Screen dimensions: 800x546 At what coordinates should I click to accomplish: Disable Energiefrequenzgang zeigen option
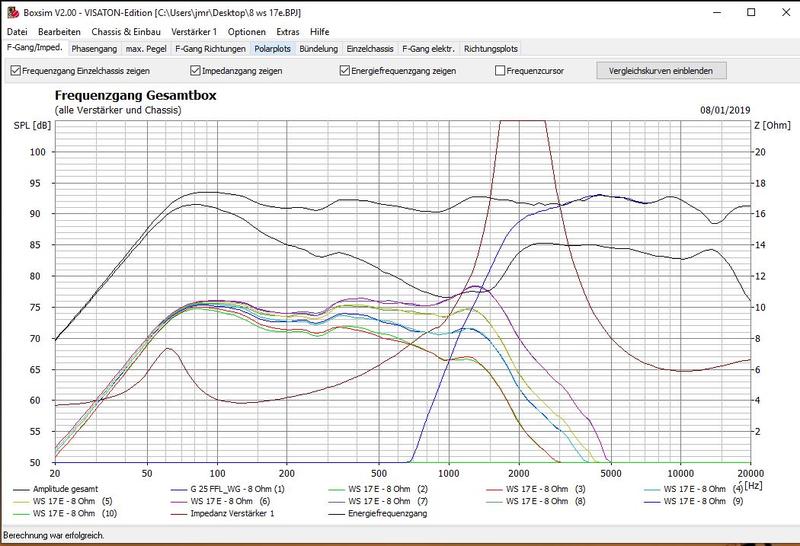click(345, 71)
